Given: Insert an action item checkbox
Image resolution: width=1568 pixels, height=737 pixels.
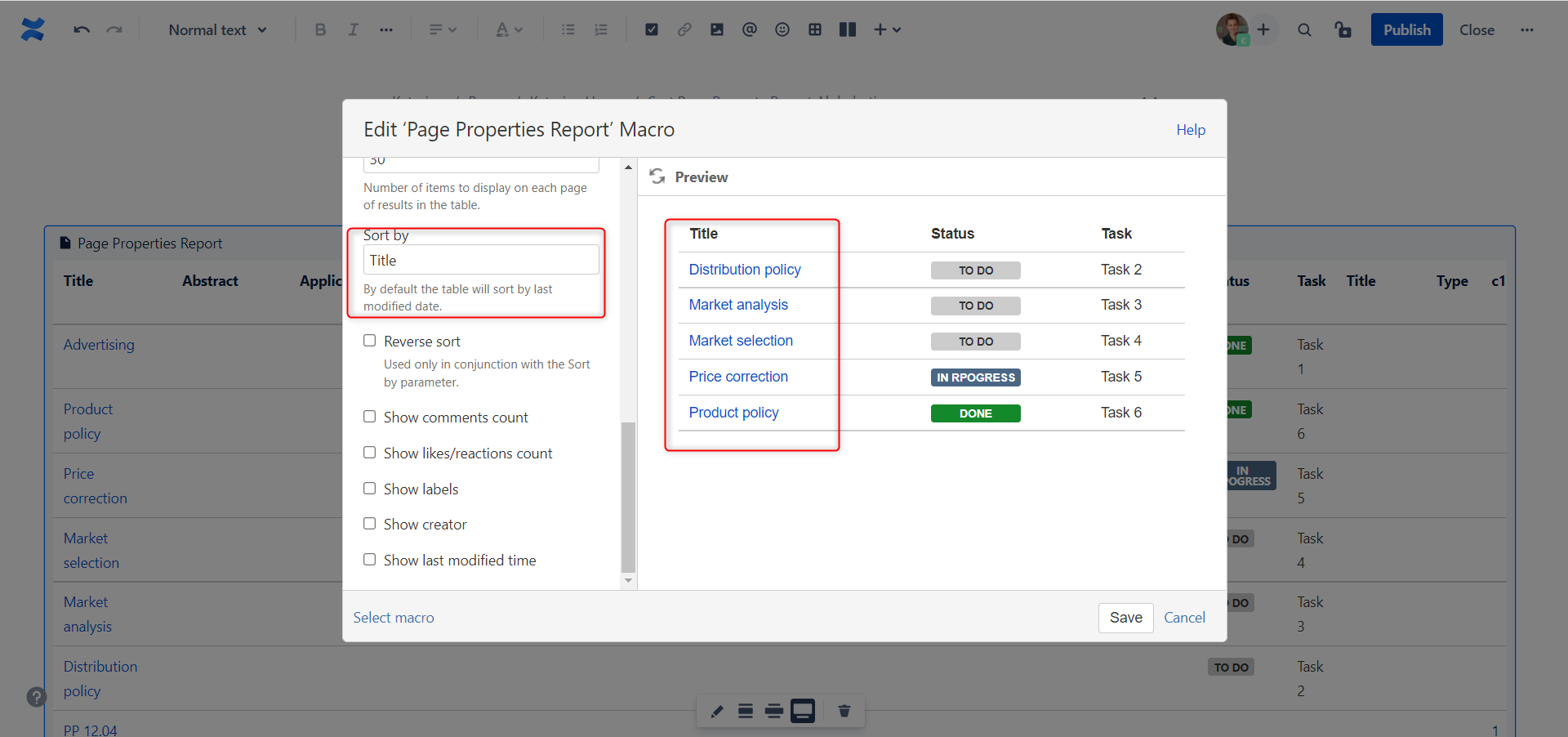Looking at the screenshot, I should [651, 29].
